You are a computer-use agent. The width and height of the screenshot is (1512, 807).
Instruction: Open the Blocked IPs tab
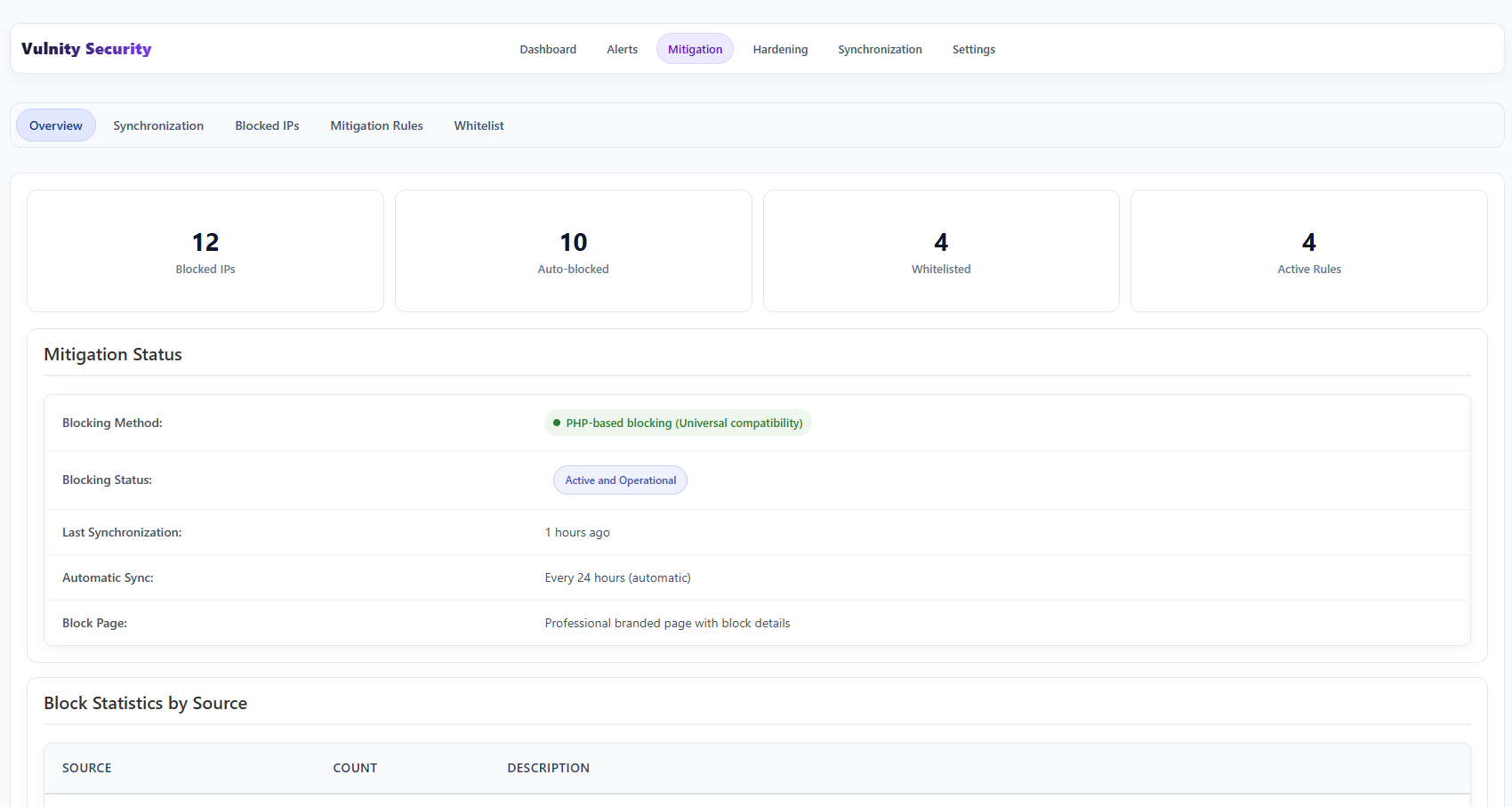(x=267, y=125)
